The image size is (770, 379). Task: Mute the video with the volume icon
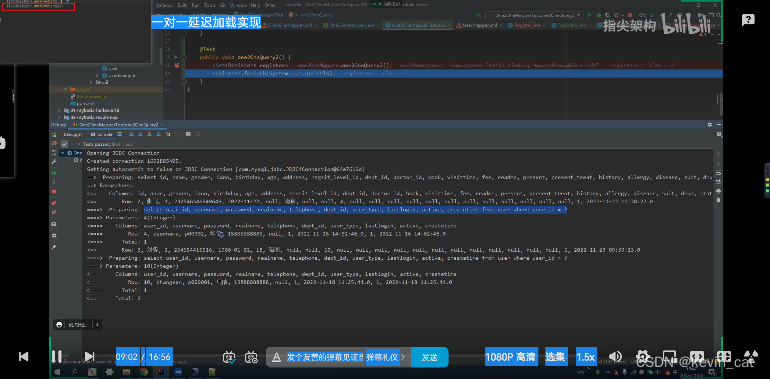click(615, 357)
